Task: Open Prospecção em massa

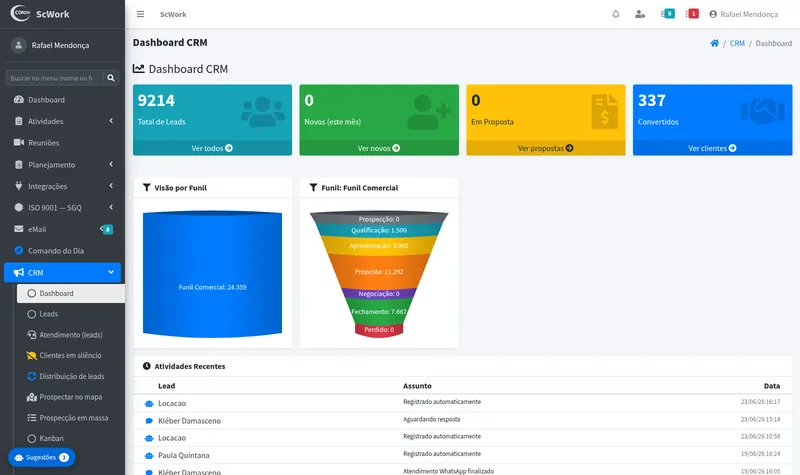Action: [70, 418]
